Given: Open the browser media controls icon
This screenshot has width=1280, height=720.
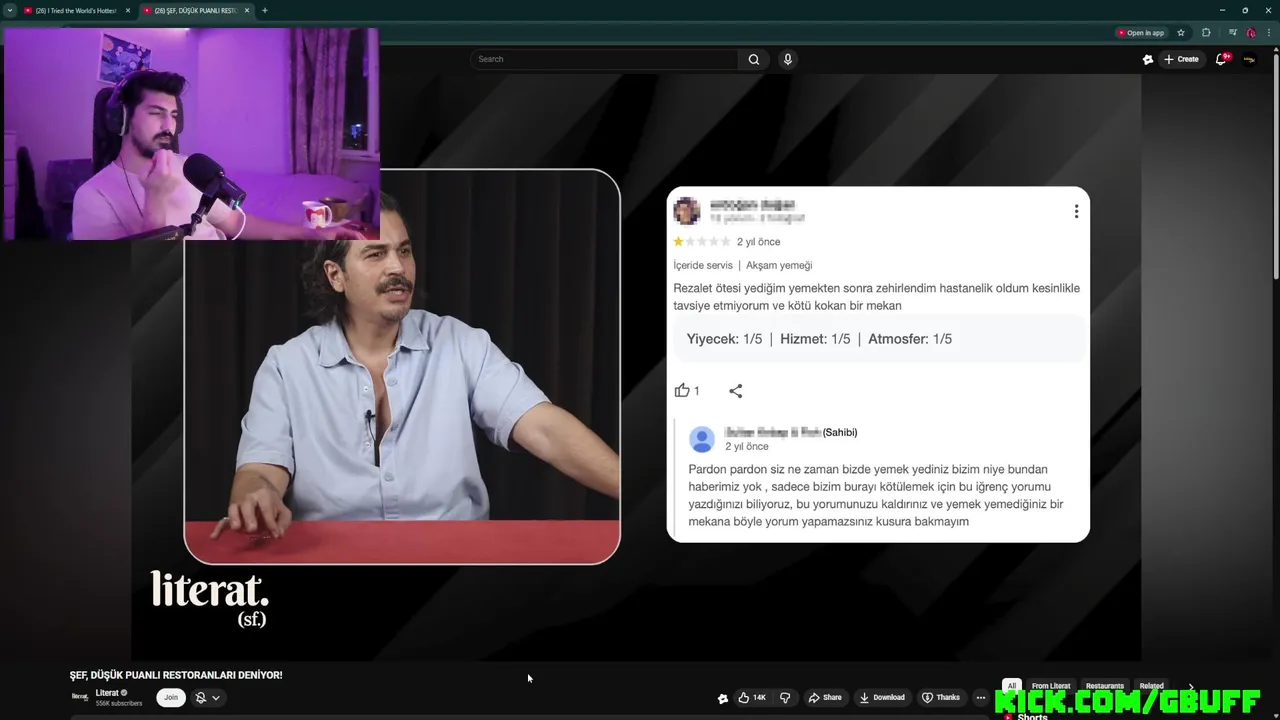Looking at the screenshot, I should click(1232, 33).
